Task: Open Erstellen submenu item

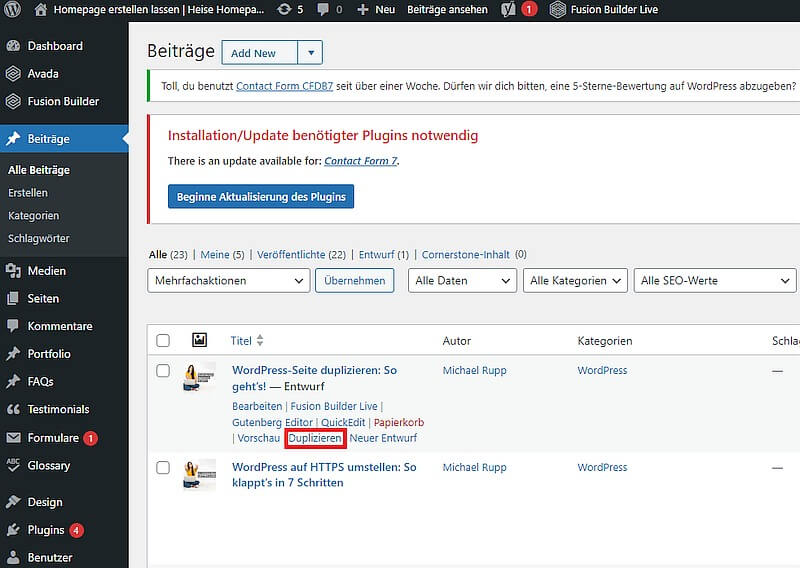Action: (x=28, y=193)
